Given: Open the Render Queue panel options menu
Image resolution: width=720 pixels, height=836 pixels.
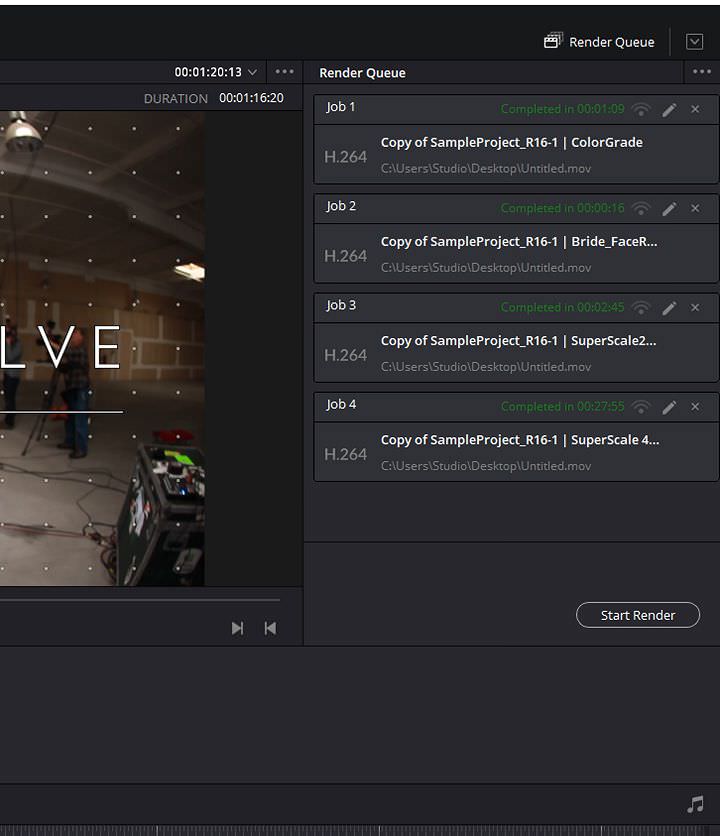Looking at the screenshot, I should click(701, 72).
